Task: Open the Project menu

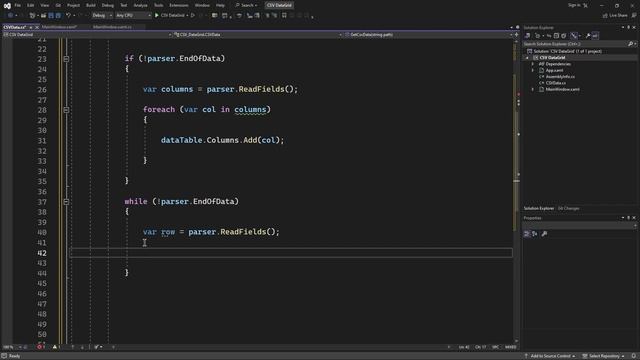Action: point(73,5)
